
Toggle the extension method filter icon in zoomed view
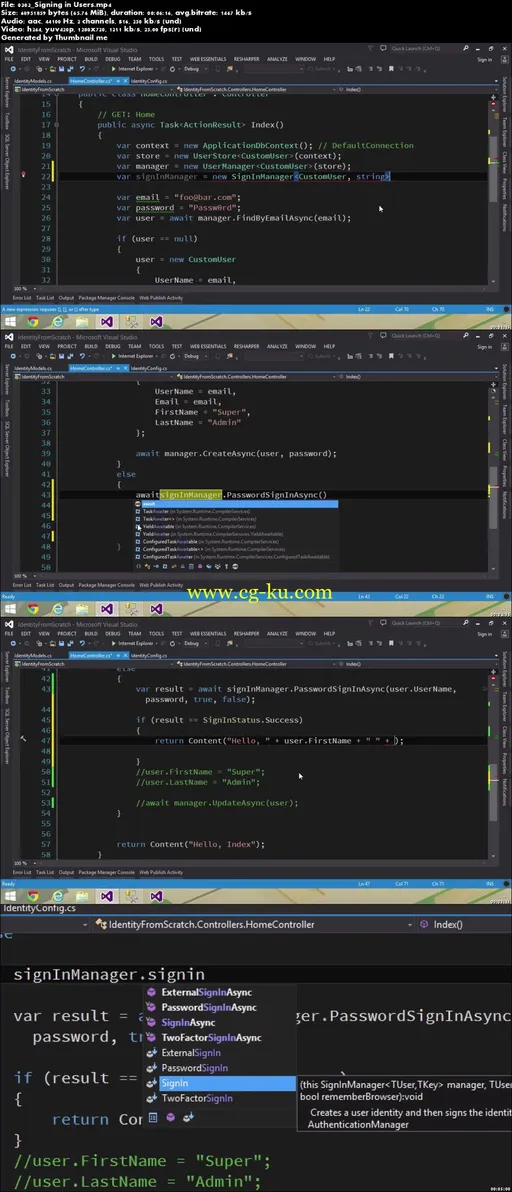point(188,1118)
